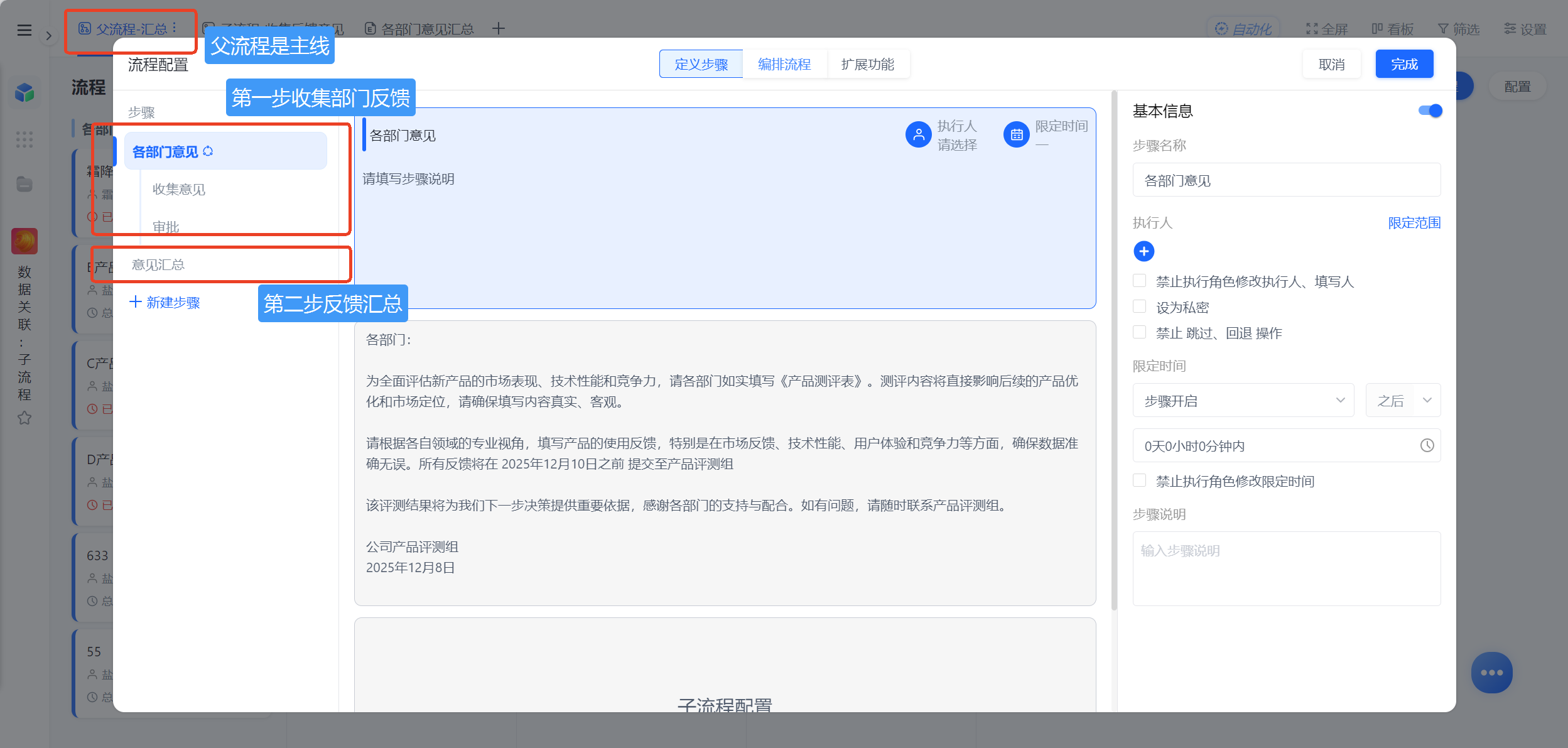1568x748 pixels.
Task: Click the 输入步骤说明 text area
Action: point(1286,568)
